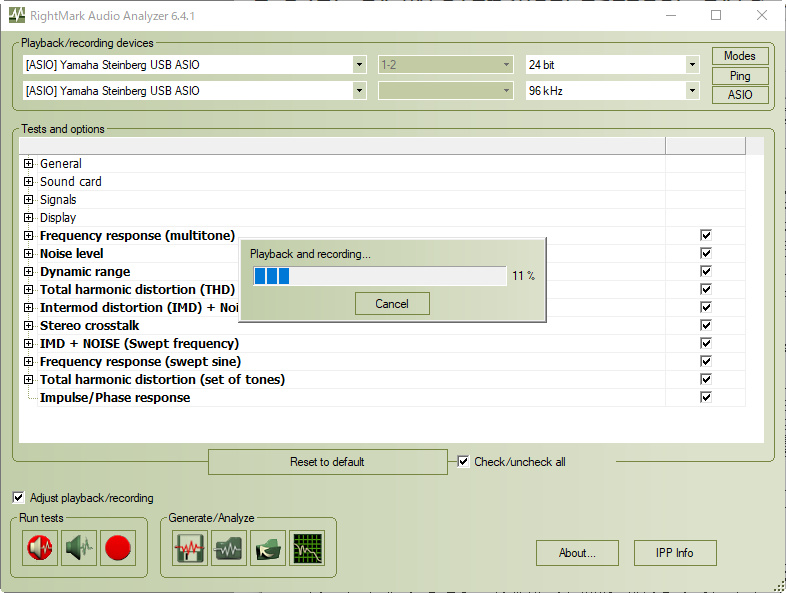Screen dimensions: 786x593
Task: Expand Total harmonic distortion (THD) node
Action: (29, 290)
